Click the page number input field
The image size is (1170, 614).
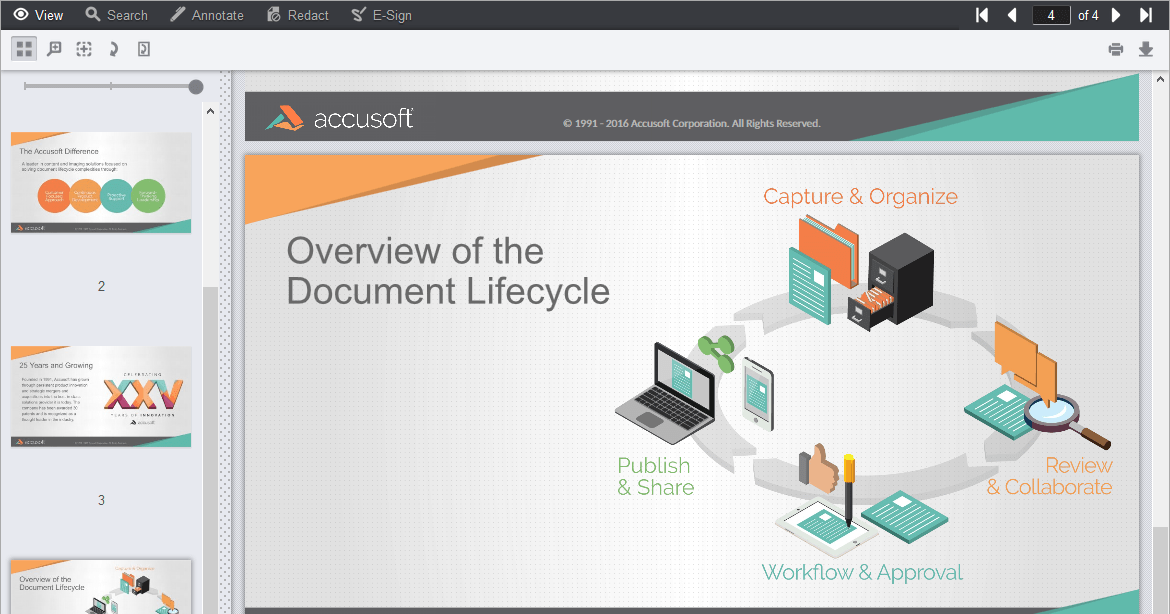[1050, 14]
